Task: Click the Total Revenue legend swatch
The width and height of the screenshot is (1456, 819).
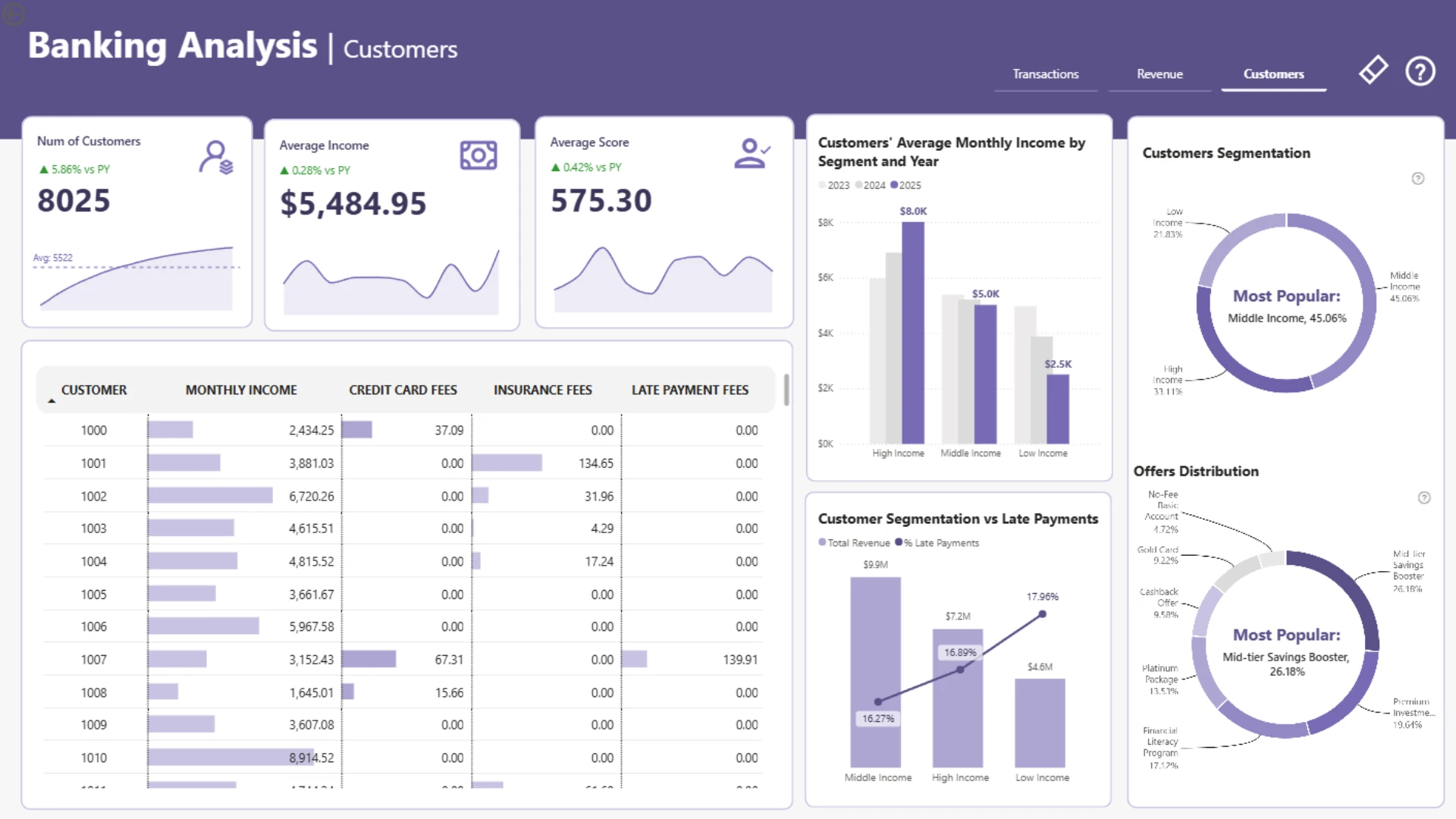Action: click(x=822, y=542)
